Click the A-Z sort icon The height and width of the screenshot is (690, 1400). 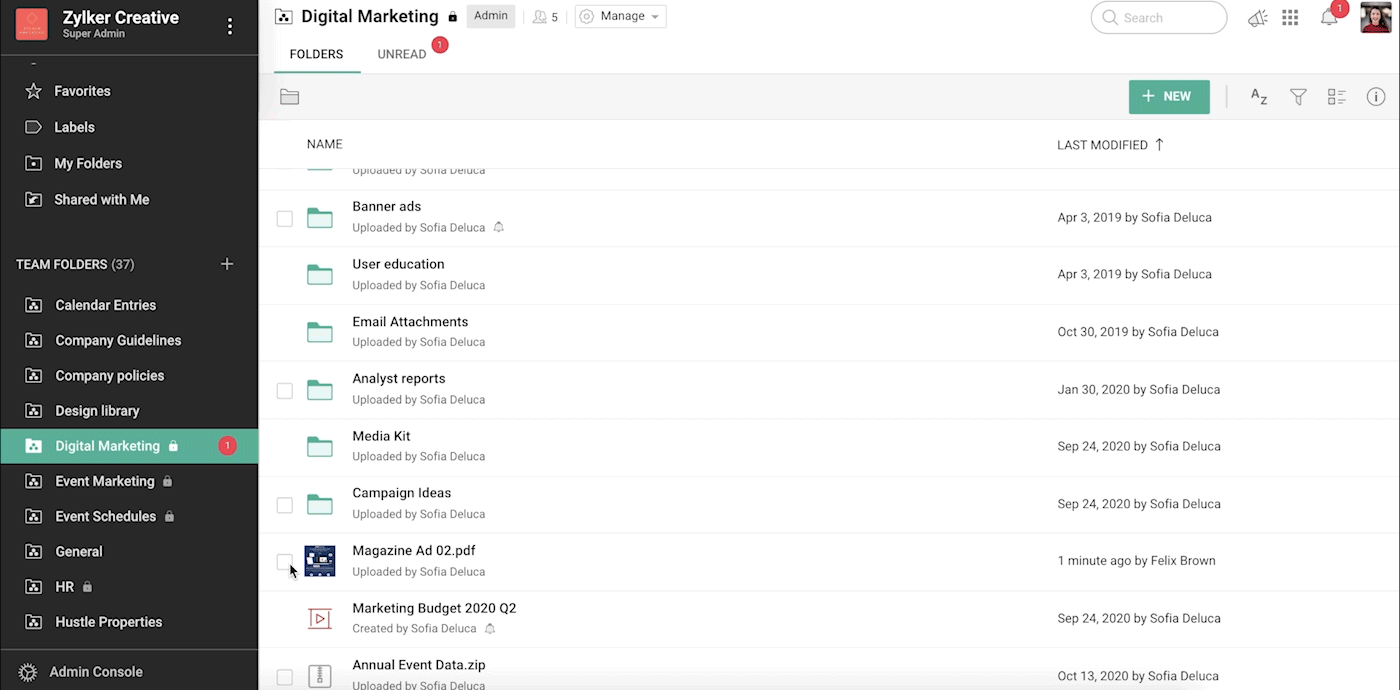(x=1259, y=97)
